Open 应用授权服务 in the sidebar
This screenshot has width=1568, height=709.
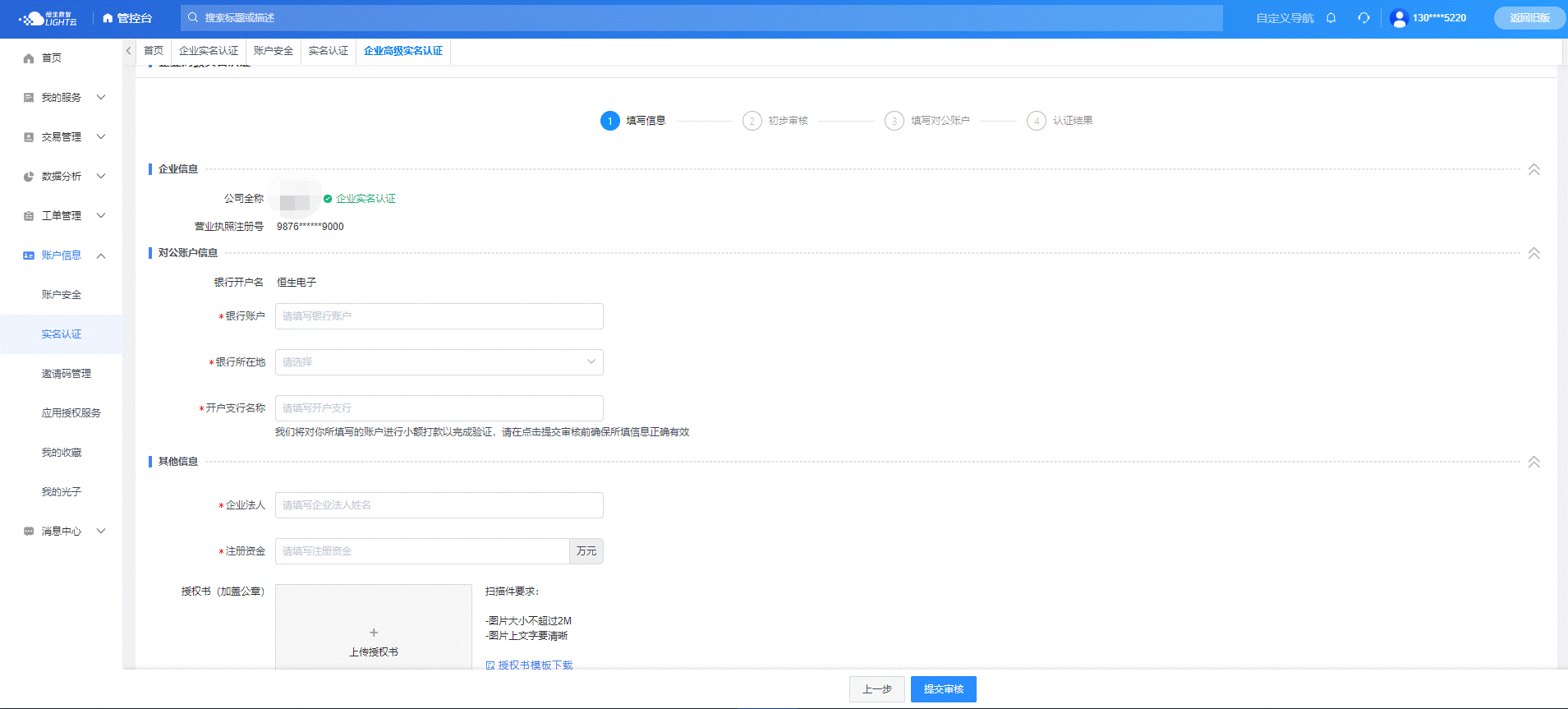[x=71, y=413]
